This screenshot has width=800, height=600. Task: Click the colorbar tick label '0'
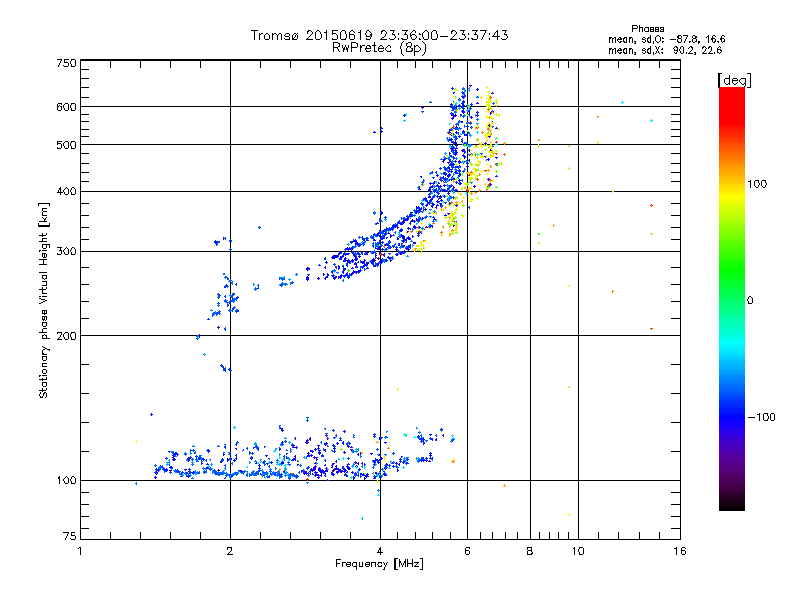[x=750, y=301]
